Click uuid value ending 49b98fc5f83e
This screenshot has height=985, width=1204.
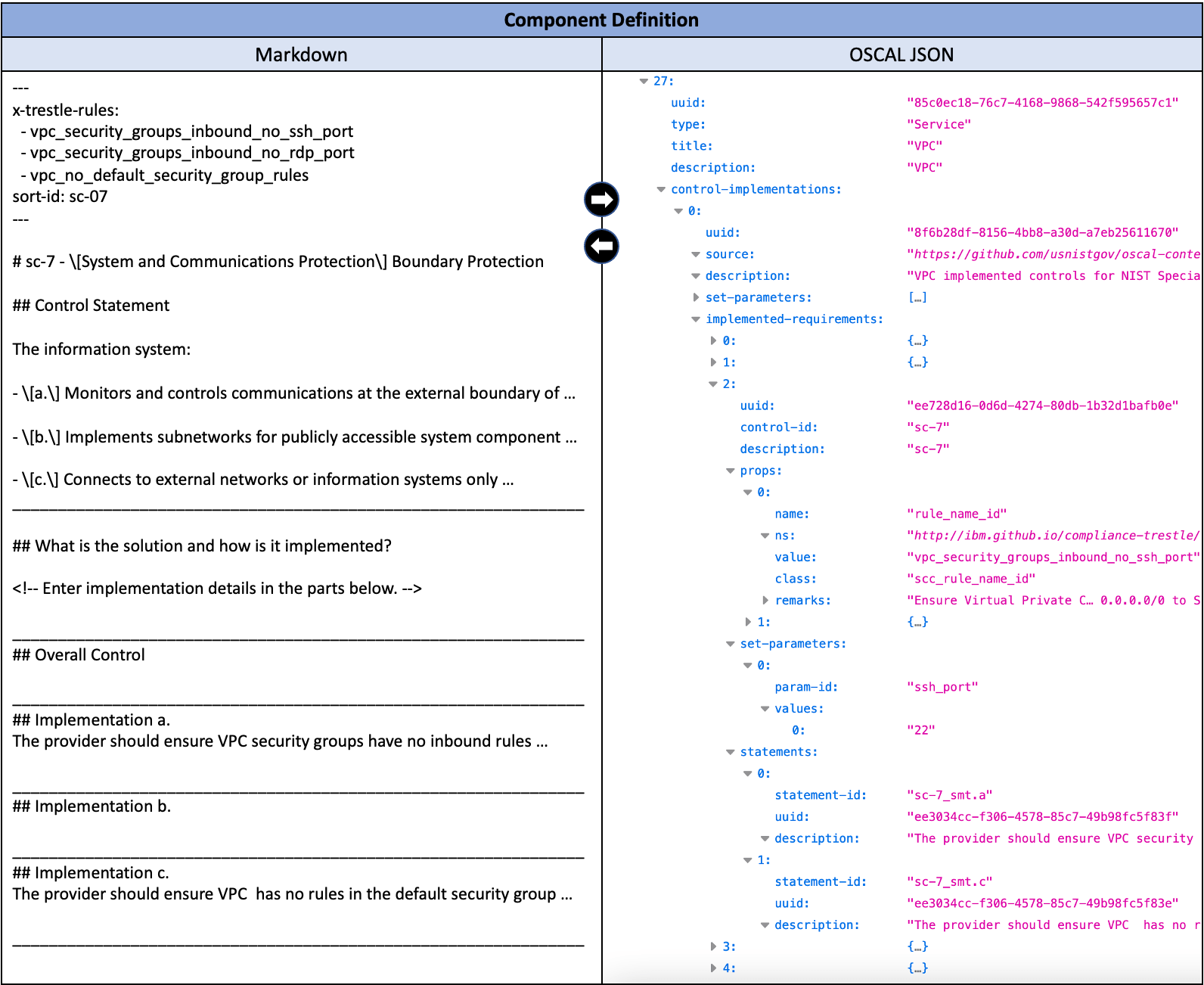[1042, 903]
